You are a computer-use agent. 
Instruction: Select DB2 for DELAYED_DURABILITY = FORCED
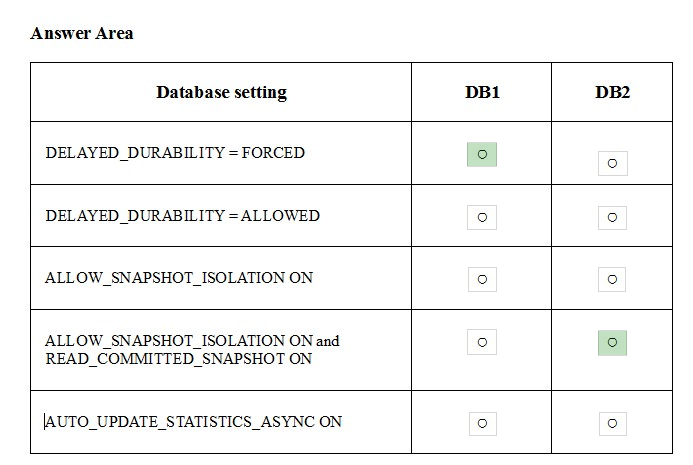tap(613, 164)
